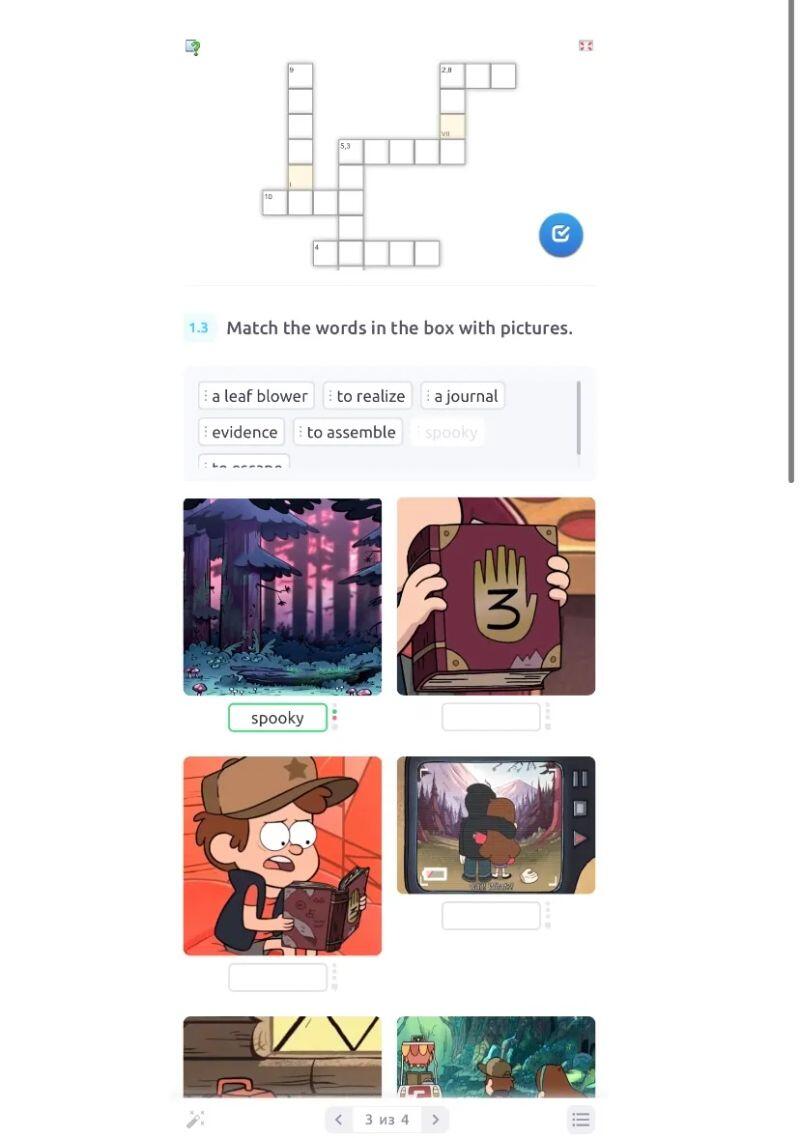Click the dots handle beside the spooky answer
This screenshot has width=800, height=1138.
click(335, 718)
